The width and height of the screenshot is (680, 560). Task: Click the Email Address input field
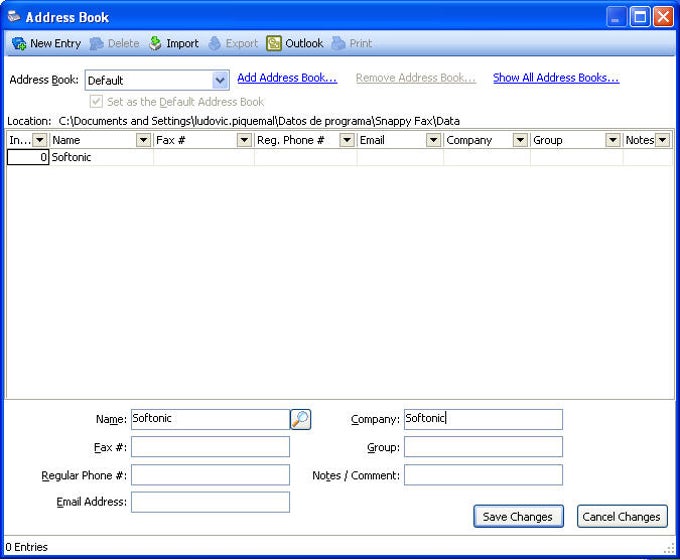[x=210, y=502]
